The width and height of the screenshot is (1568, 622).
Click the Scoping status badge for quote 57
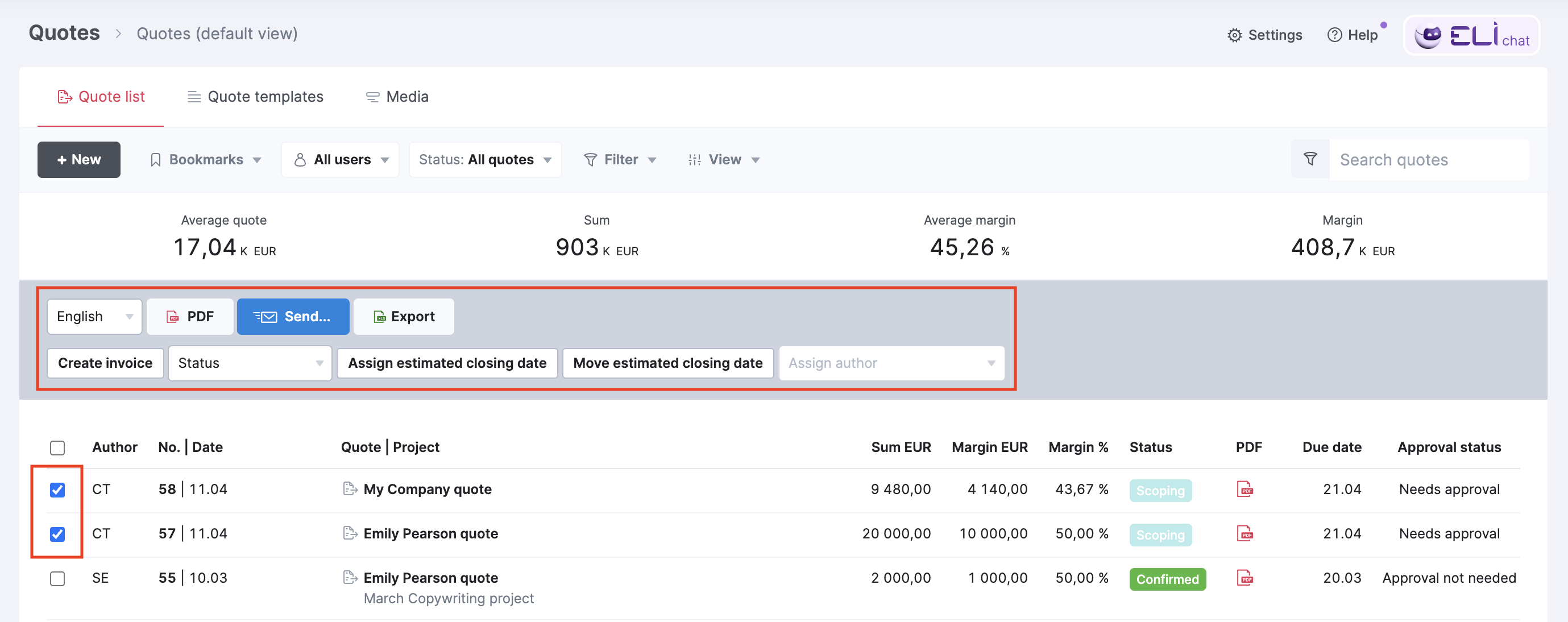(1160, 535)
